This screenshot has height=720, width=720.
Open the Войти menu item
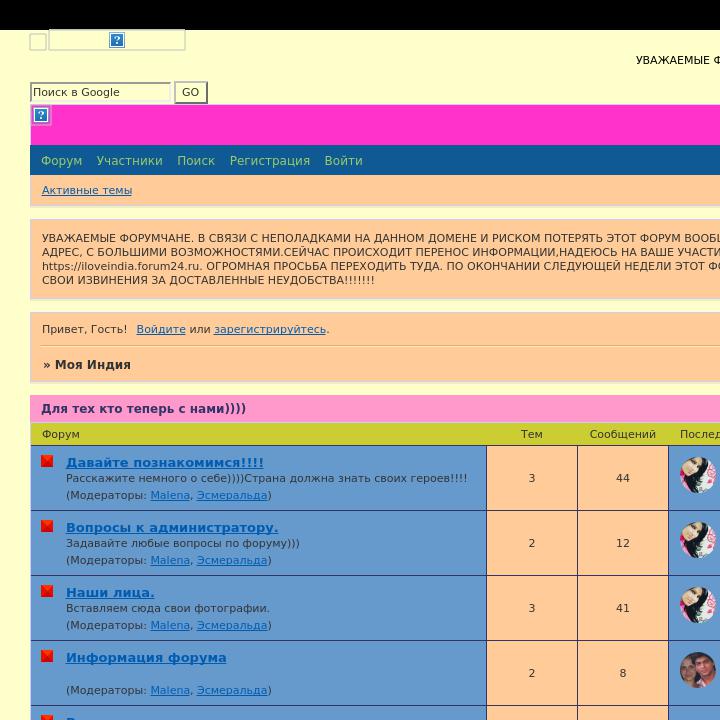coord(343,161)
